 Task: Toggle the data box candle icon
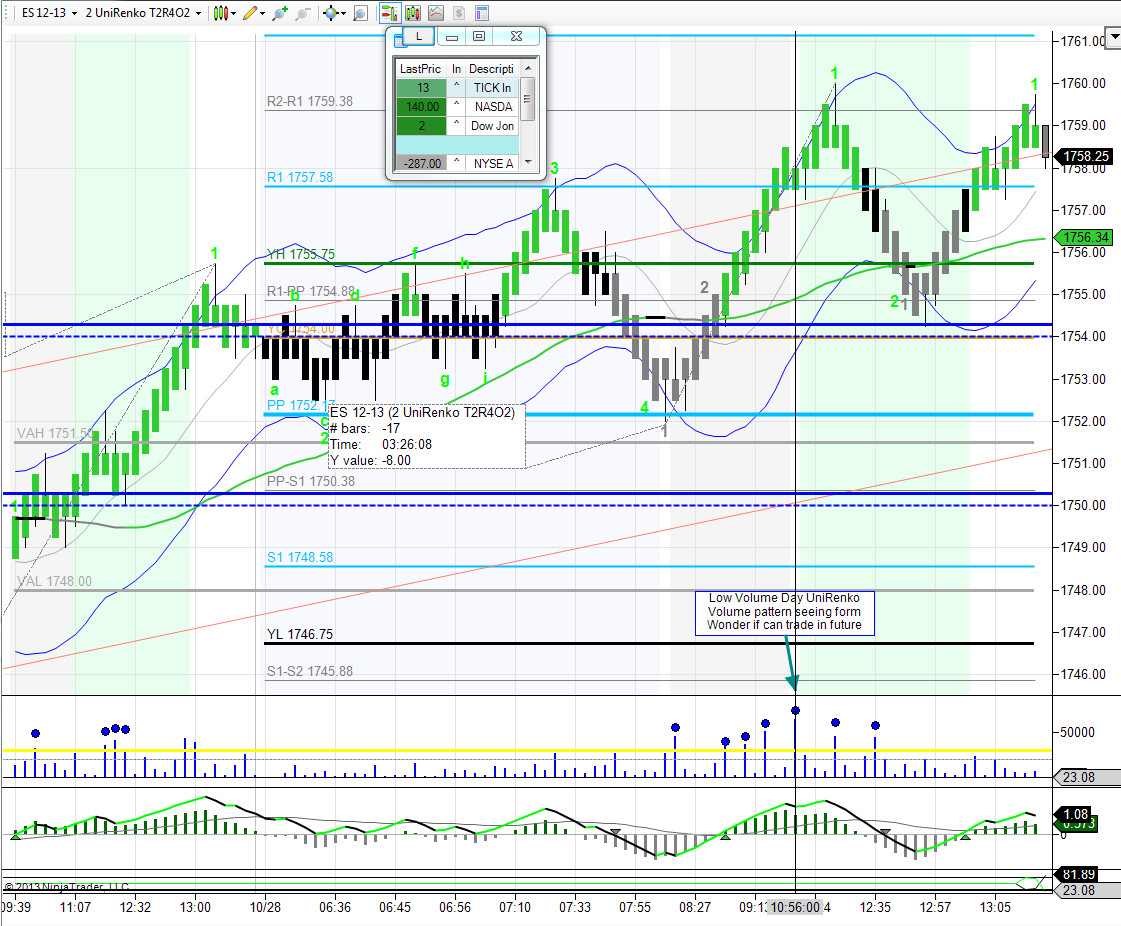pos(413,13)
